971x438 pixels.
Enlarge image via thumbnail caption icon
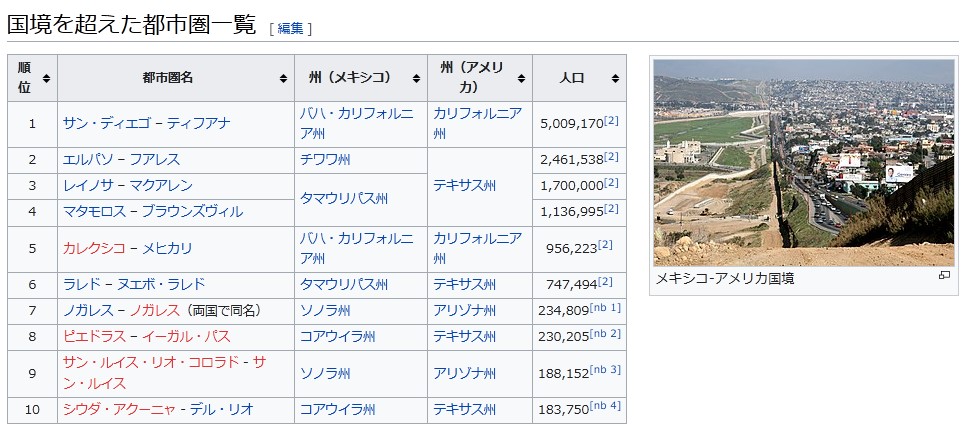943,276
